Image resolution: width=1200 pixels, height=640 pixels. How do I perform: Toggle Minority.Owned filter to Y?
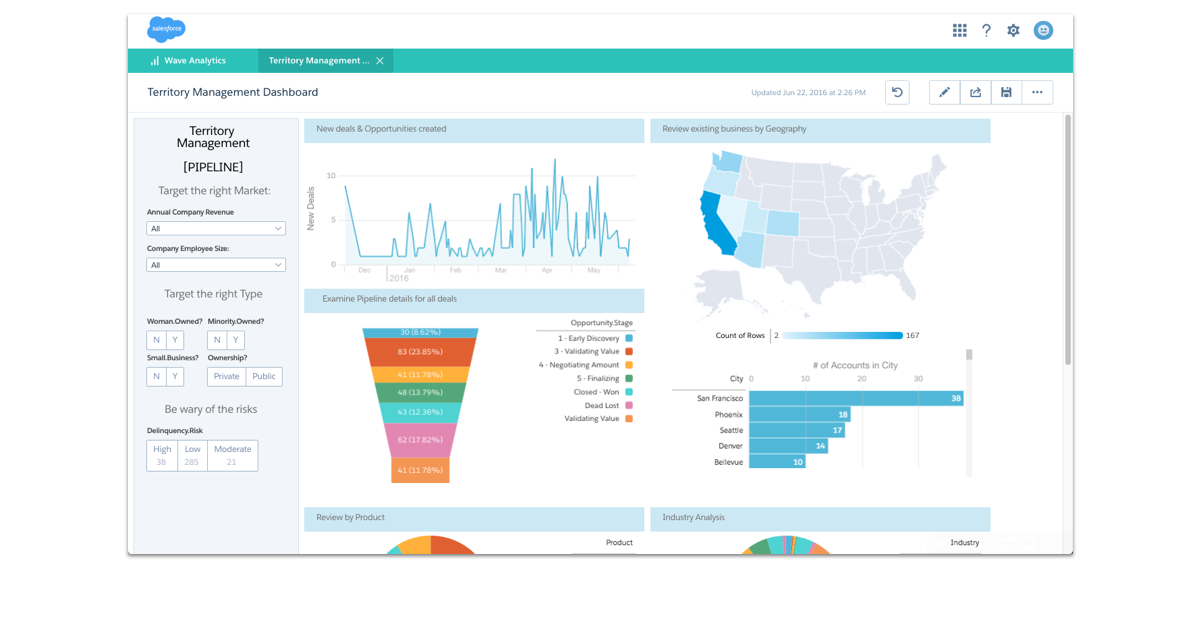pyautogui.click(x=235, y=341)
